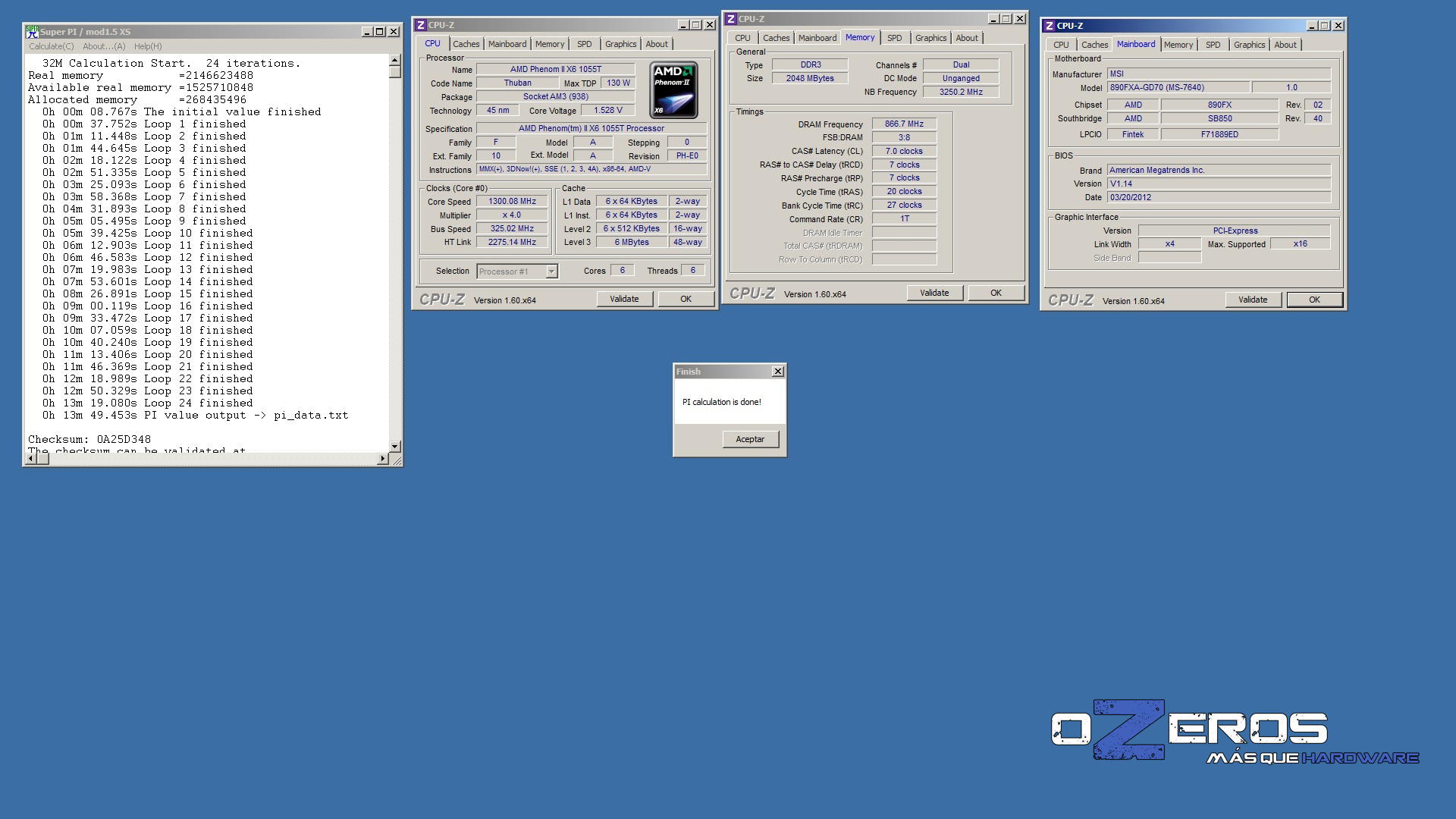The height and width of the screenshot is (819, 1456).
Task: Switch to Graphics tab in first CPU-Z window
Action: pyautogui.click(x=621, y=44)
